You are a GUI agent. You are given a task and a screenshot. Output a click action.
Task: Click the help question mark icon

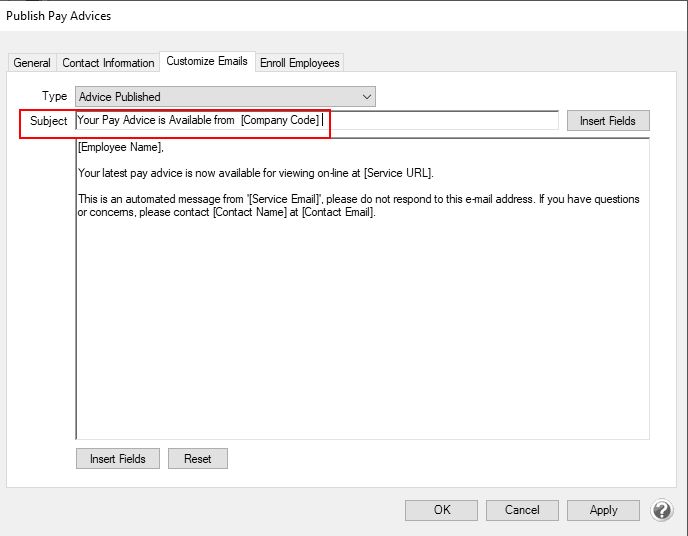(x=661, y=510)
